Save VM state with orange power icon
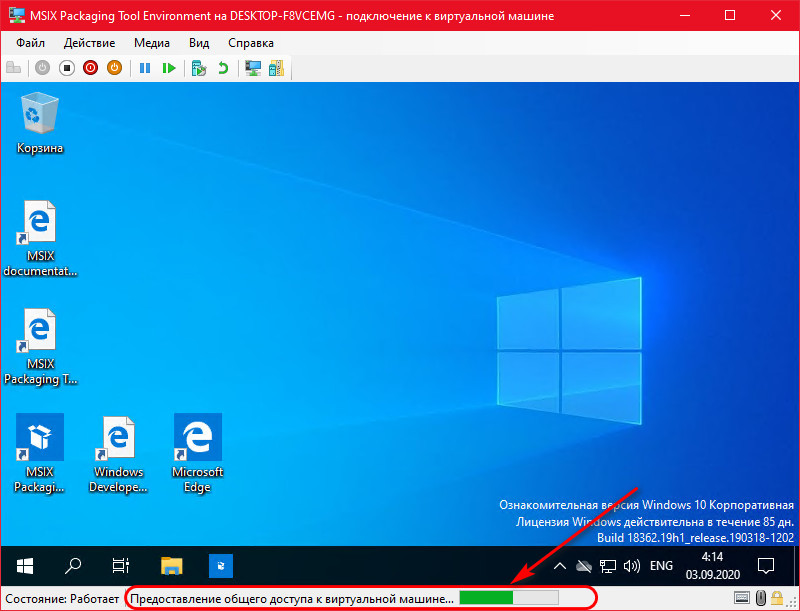The image size is (800, 611). click(114, 68)
